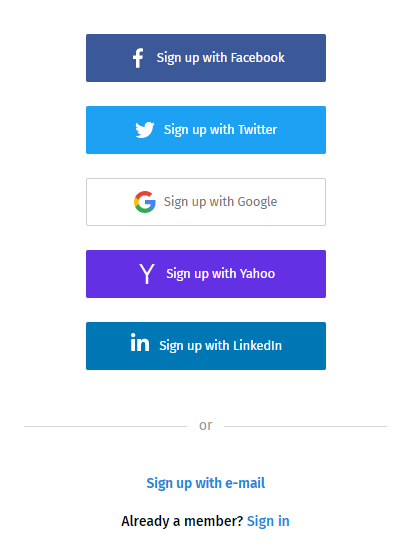Use the Sign up with LinkedIn button

pos(206,346)
